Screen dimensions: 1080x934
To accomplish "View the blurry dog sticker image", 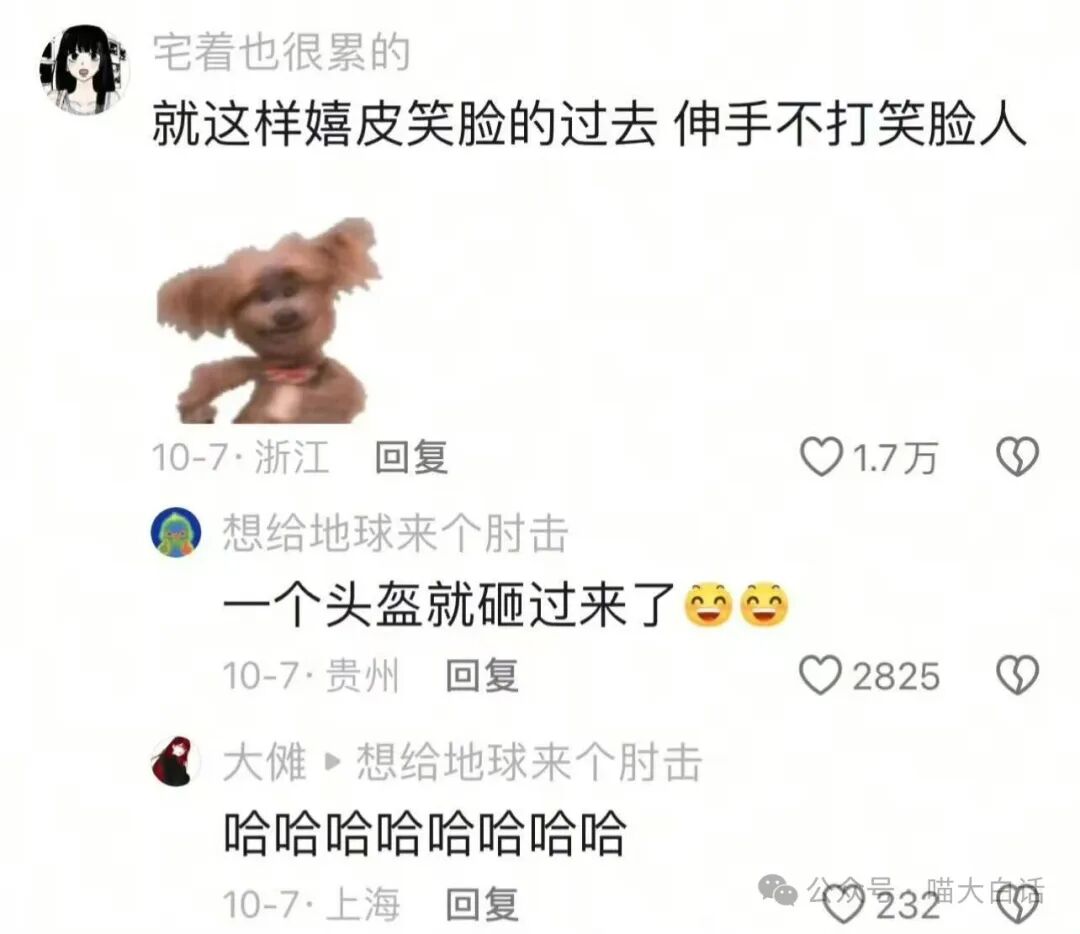I will tap(269, 321).
